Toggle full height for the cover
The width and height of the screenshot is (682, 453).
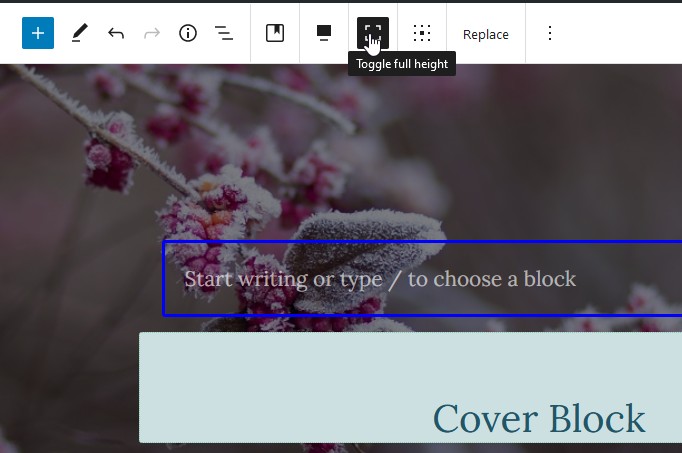point(373,33)
